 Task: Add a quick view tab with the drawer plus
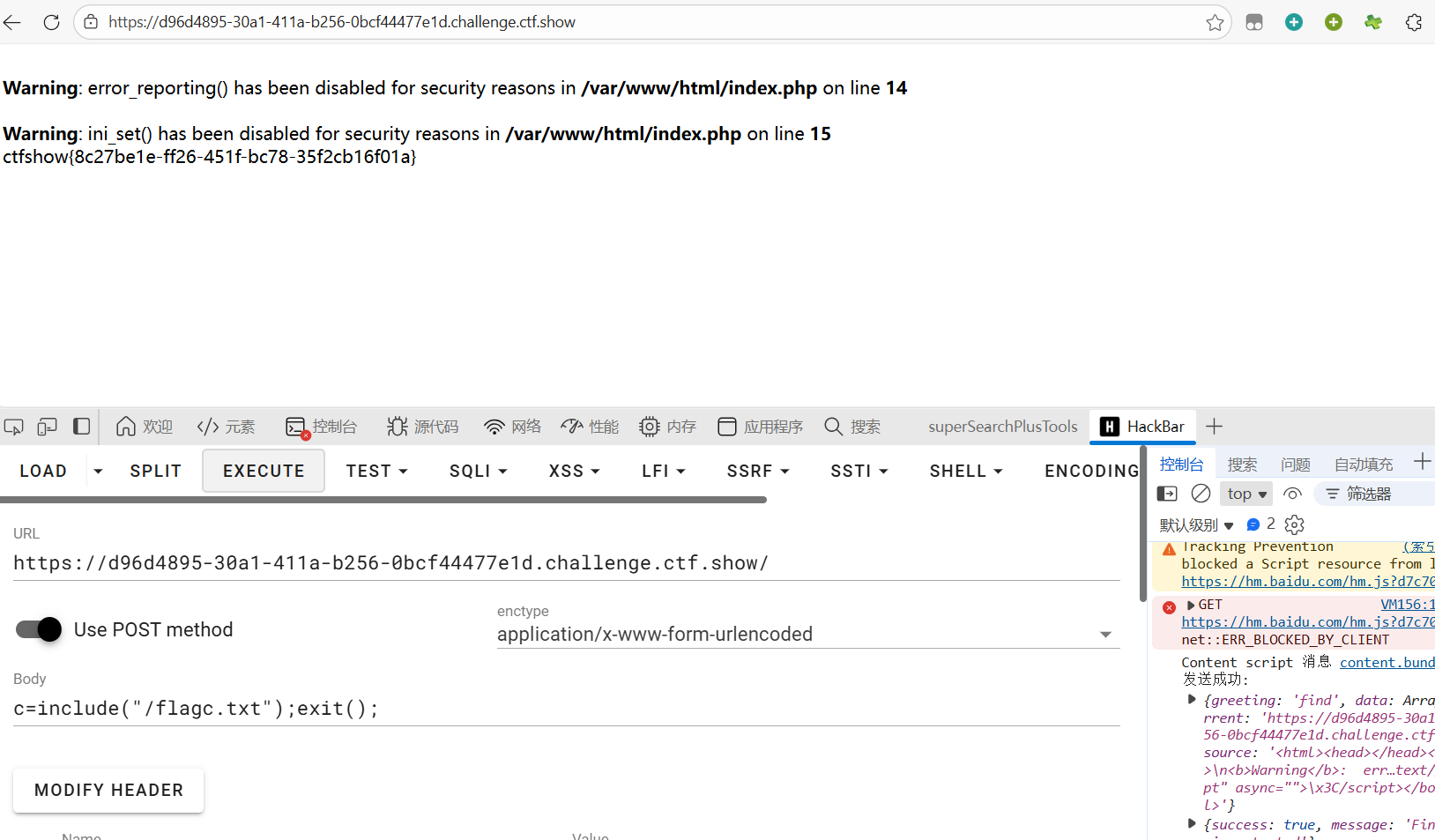[1422, 462]
